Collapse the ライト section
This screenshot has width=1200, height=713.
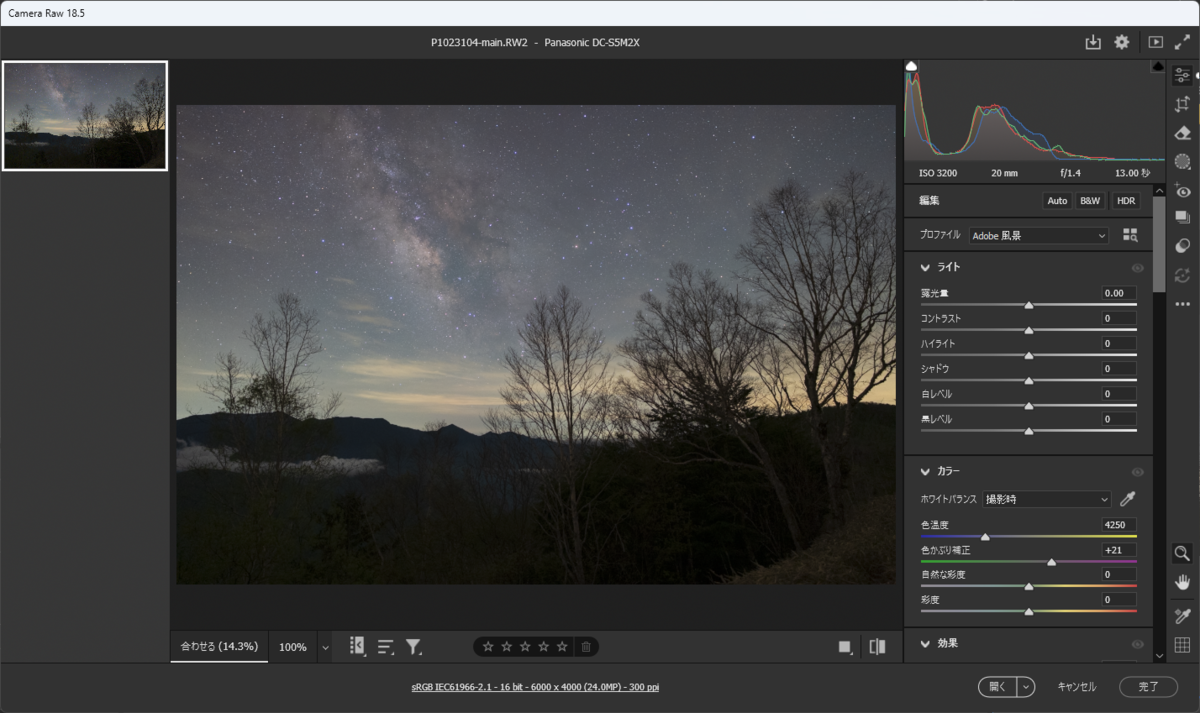point(926,268)
